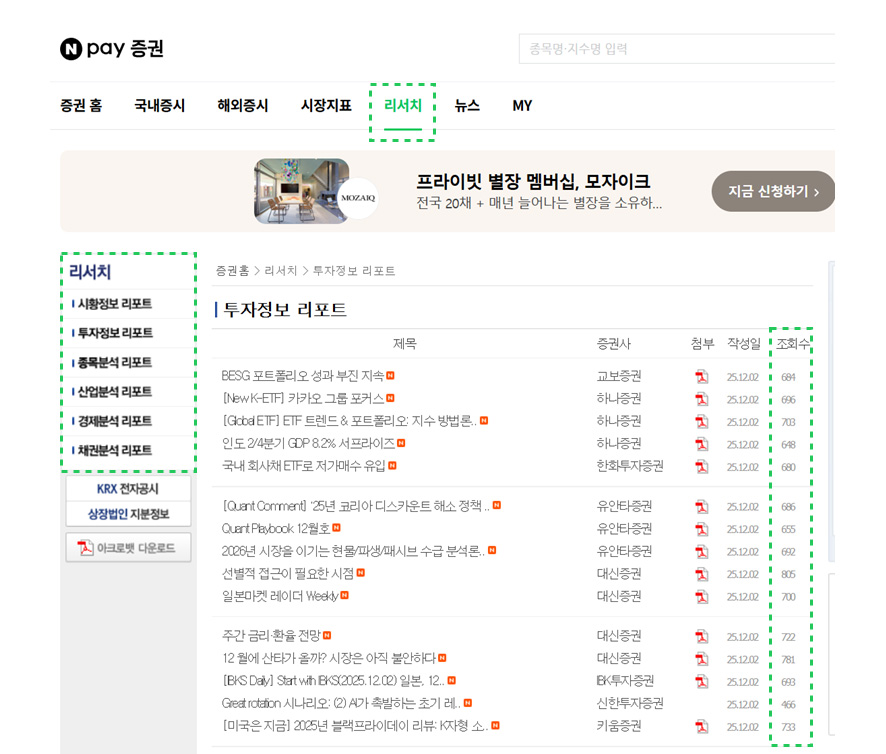This screenshot has height=754, width=886.
Task: Open PDF attachment for 미국은 지금 report
Action: [x=702, y=727]
